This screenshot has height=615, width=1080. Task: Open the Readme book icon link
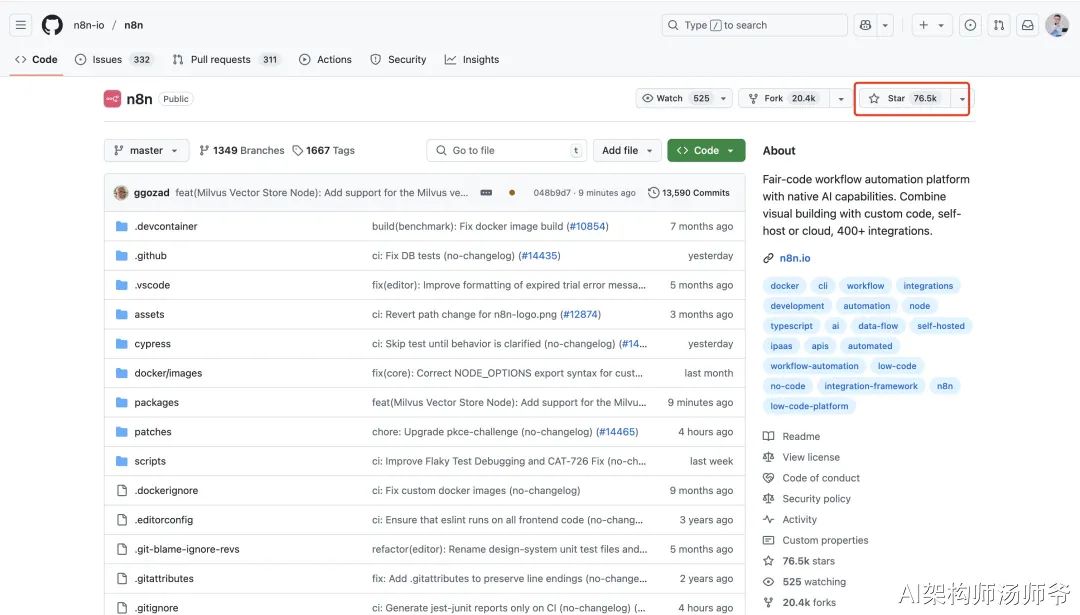[x=769, y=436]
